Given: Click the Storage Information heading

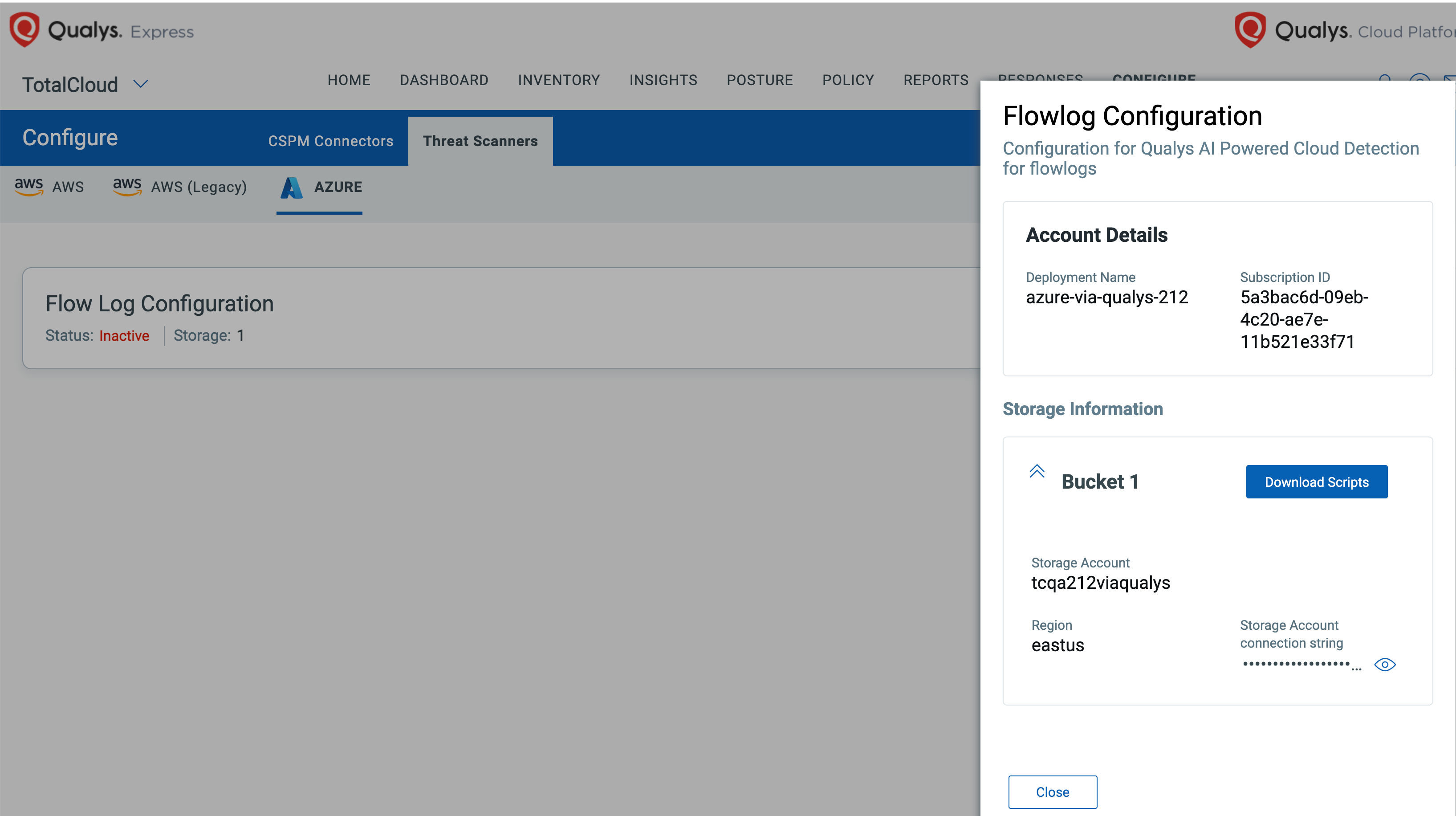Looking at the screenshot, I should (1082, 409).
